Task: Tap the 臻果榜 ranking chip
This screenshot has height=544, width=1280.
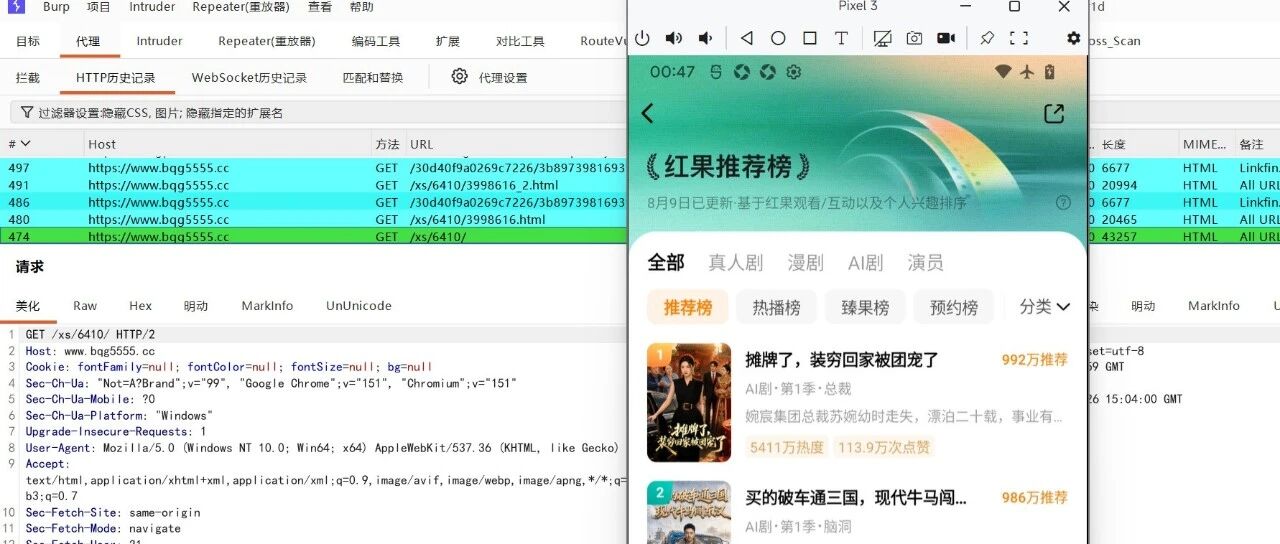Action: click(865, 307)
